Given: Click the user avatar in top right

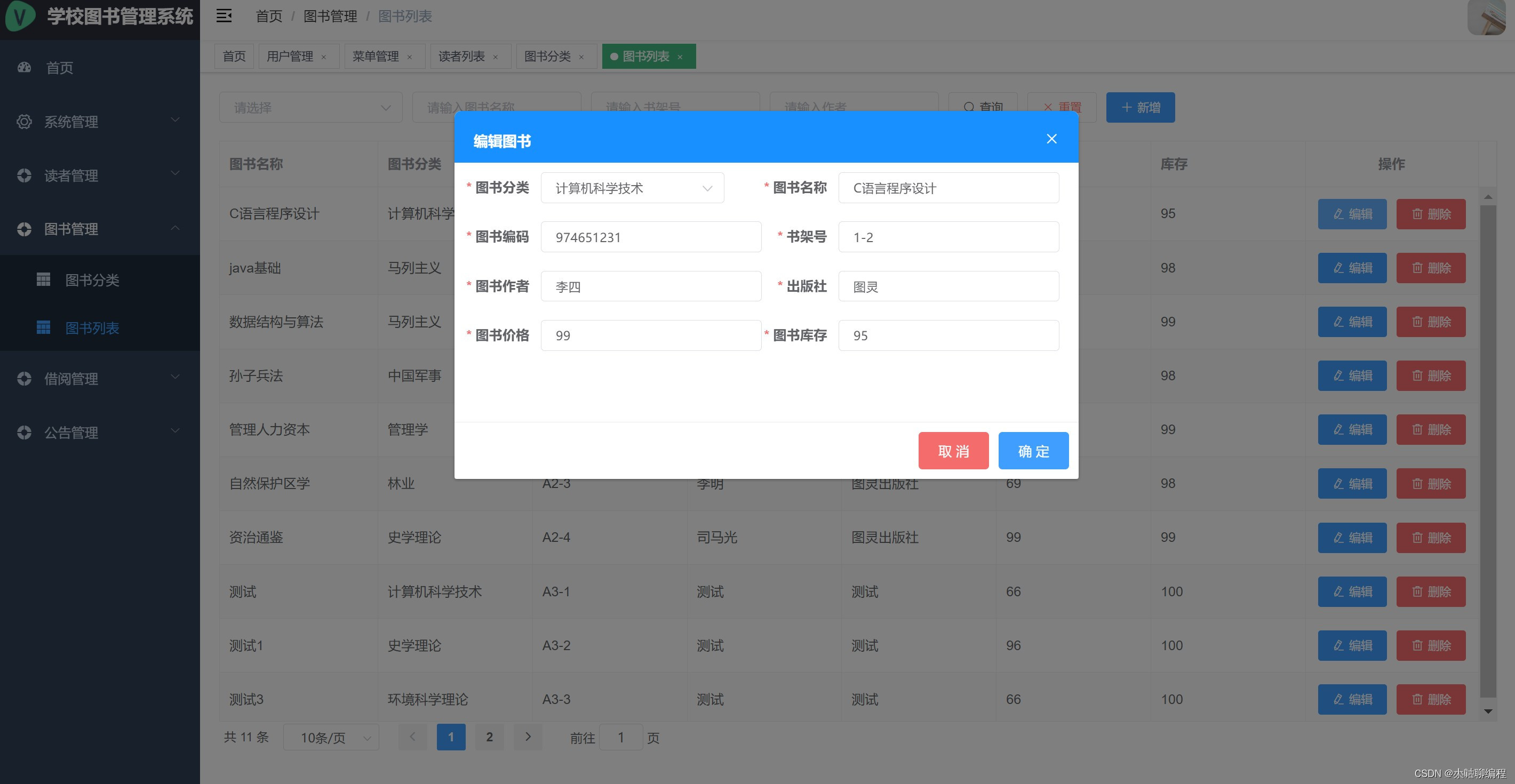Looking at the screenshot, I should (x=1486, y=18).
